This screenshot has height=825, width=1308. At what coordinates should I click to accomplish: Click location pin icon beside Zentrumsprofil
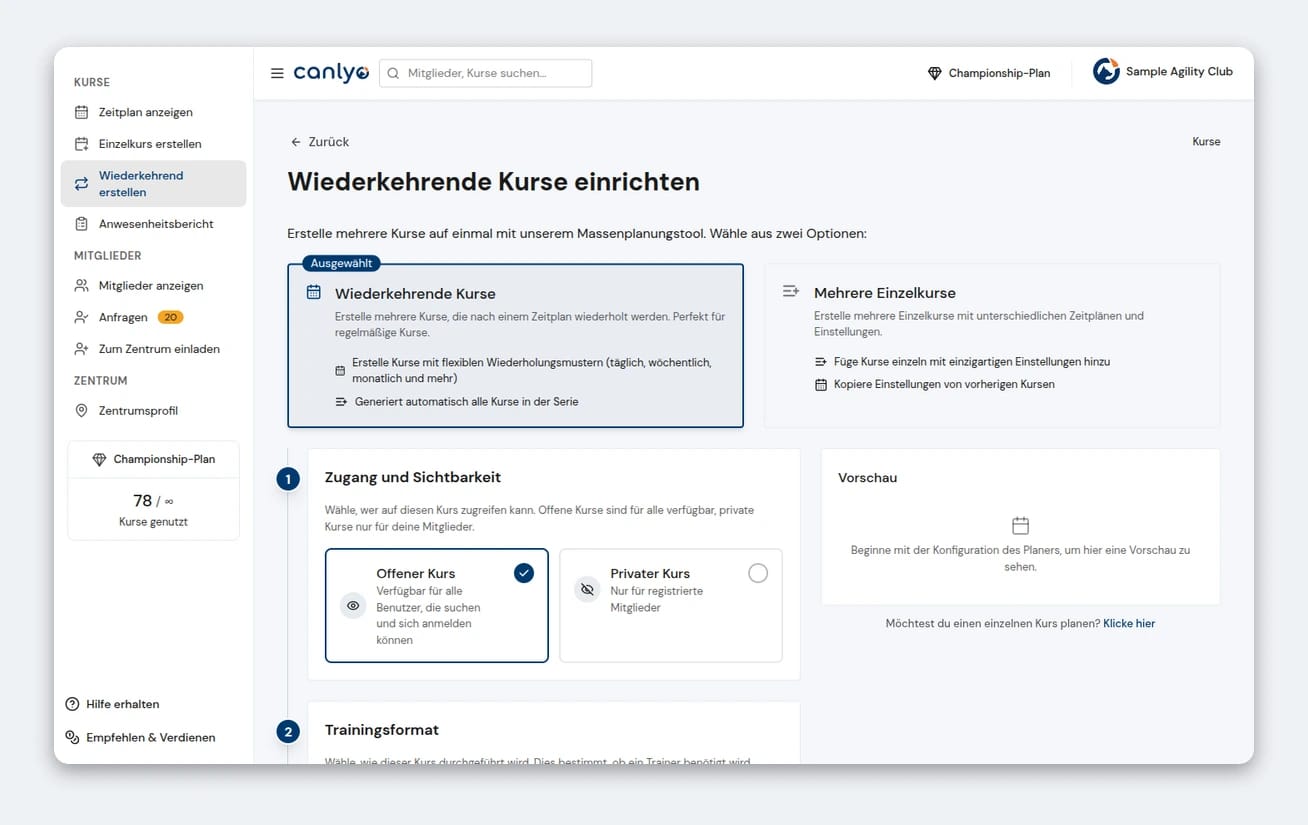click(x=82, y=411)
